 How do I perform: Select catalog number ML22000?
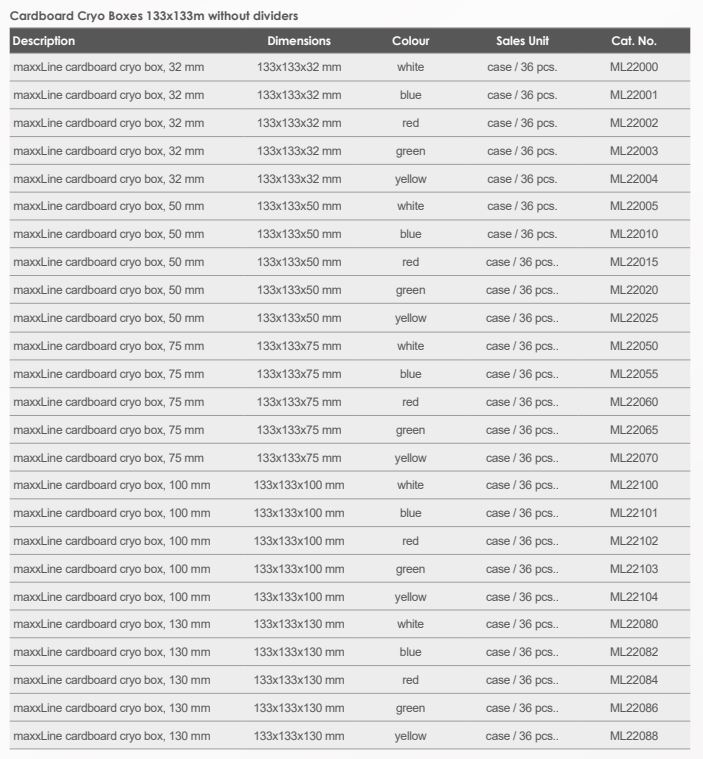[634, 67]
